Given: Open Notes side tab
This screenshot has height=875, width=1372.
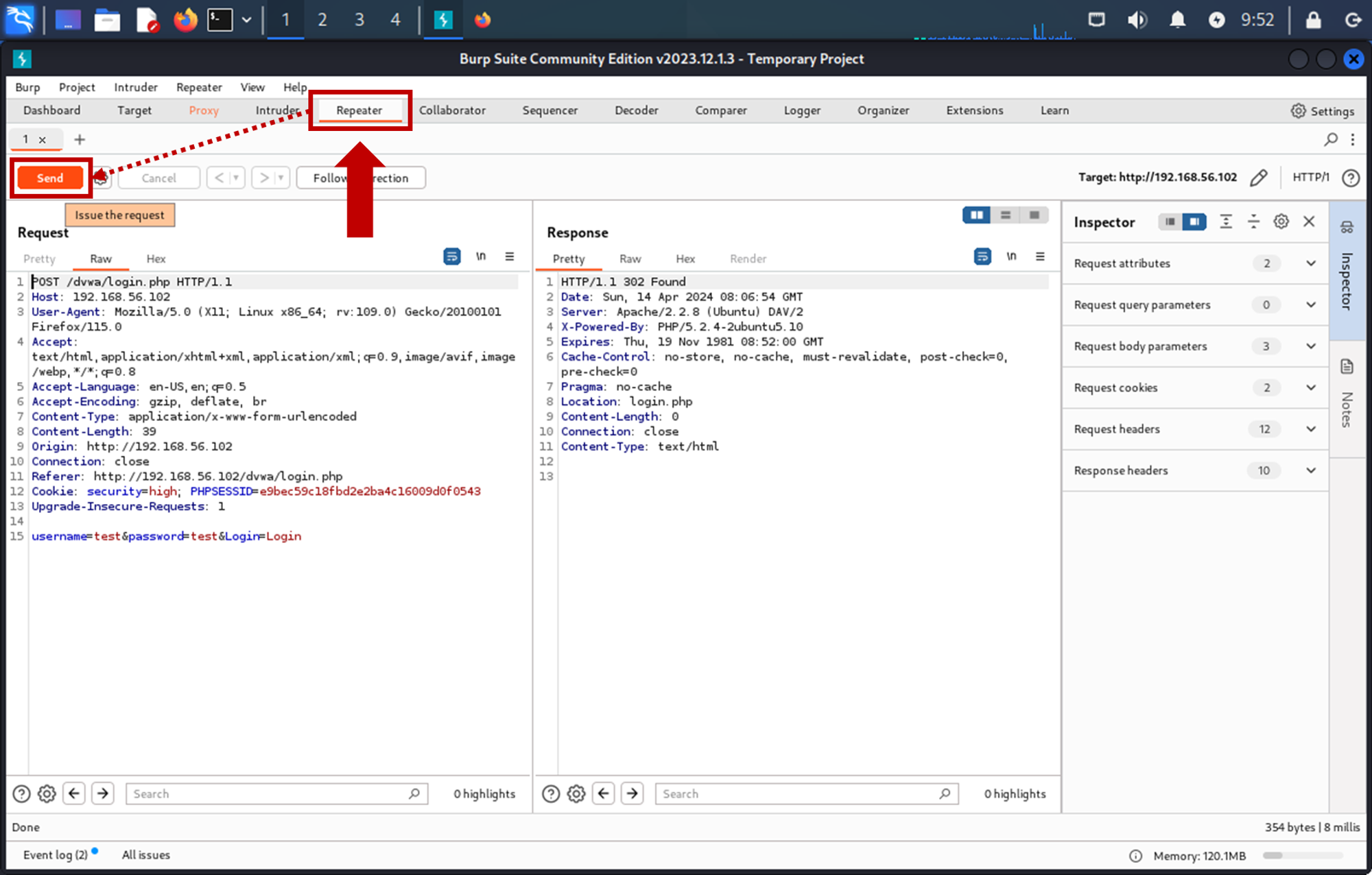Looking at the screenshot, I should coord(1347,398).
